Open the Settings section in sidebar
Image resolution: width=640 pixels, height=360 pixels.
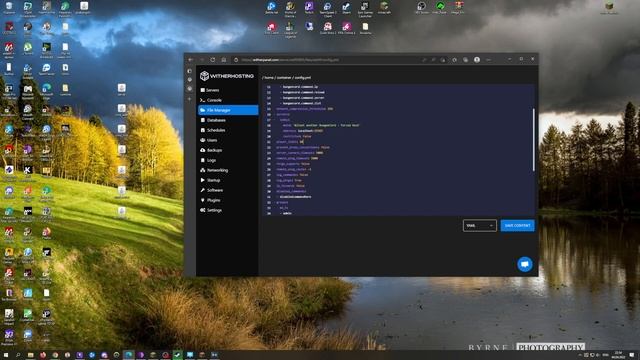[x=227, y=210]
